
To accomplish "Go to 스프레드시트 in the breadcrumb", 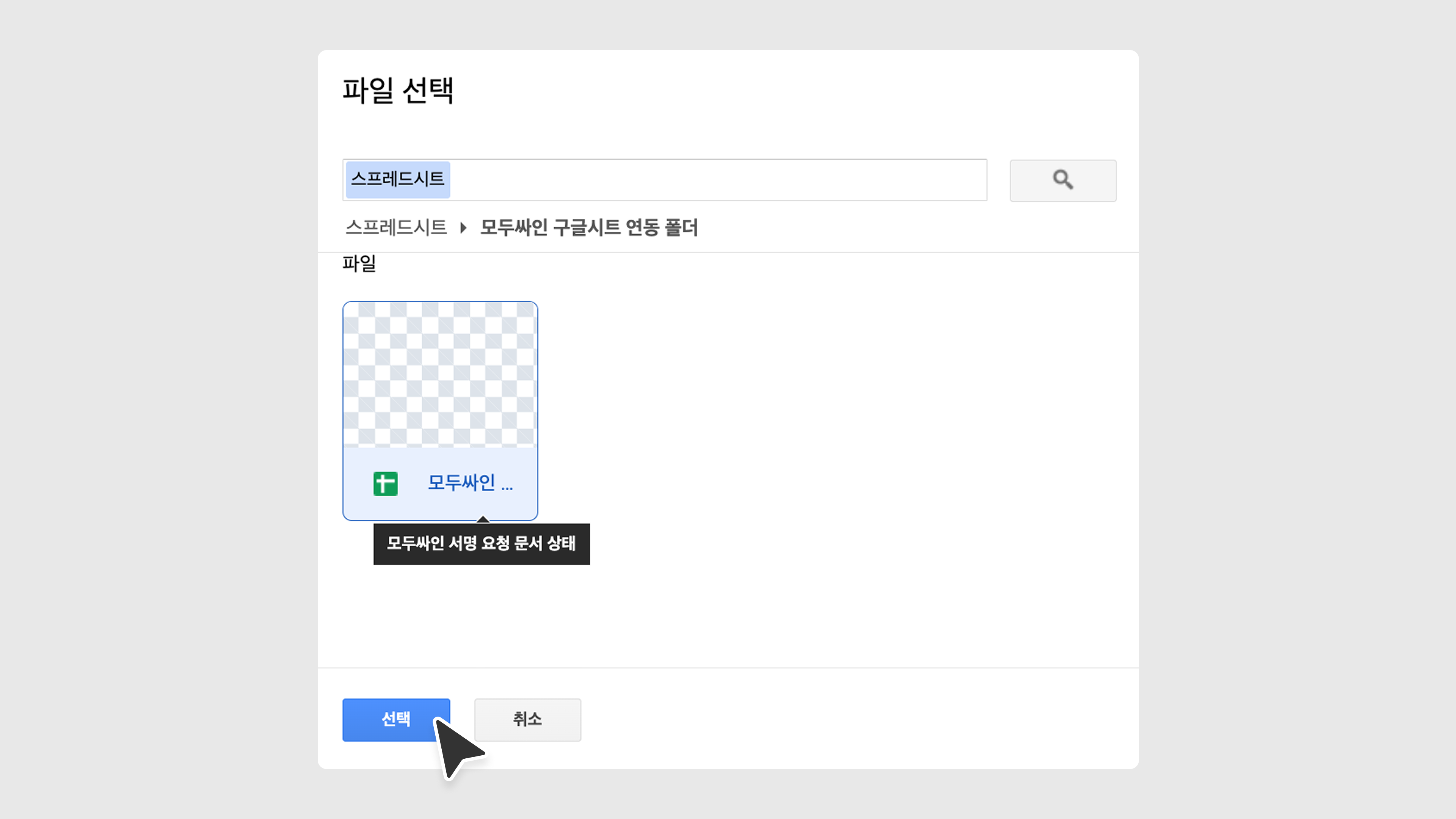I will (x=396, y=228).
